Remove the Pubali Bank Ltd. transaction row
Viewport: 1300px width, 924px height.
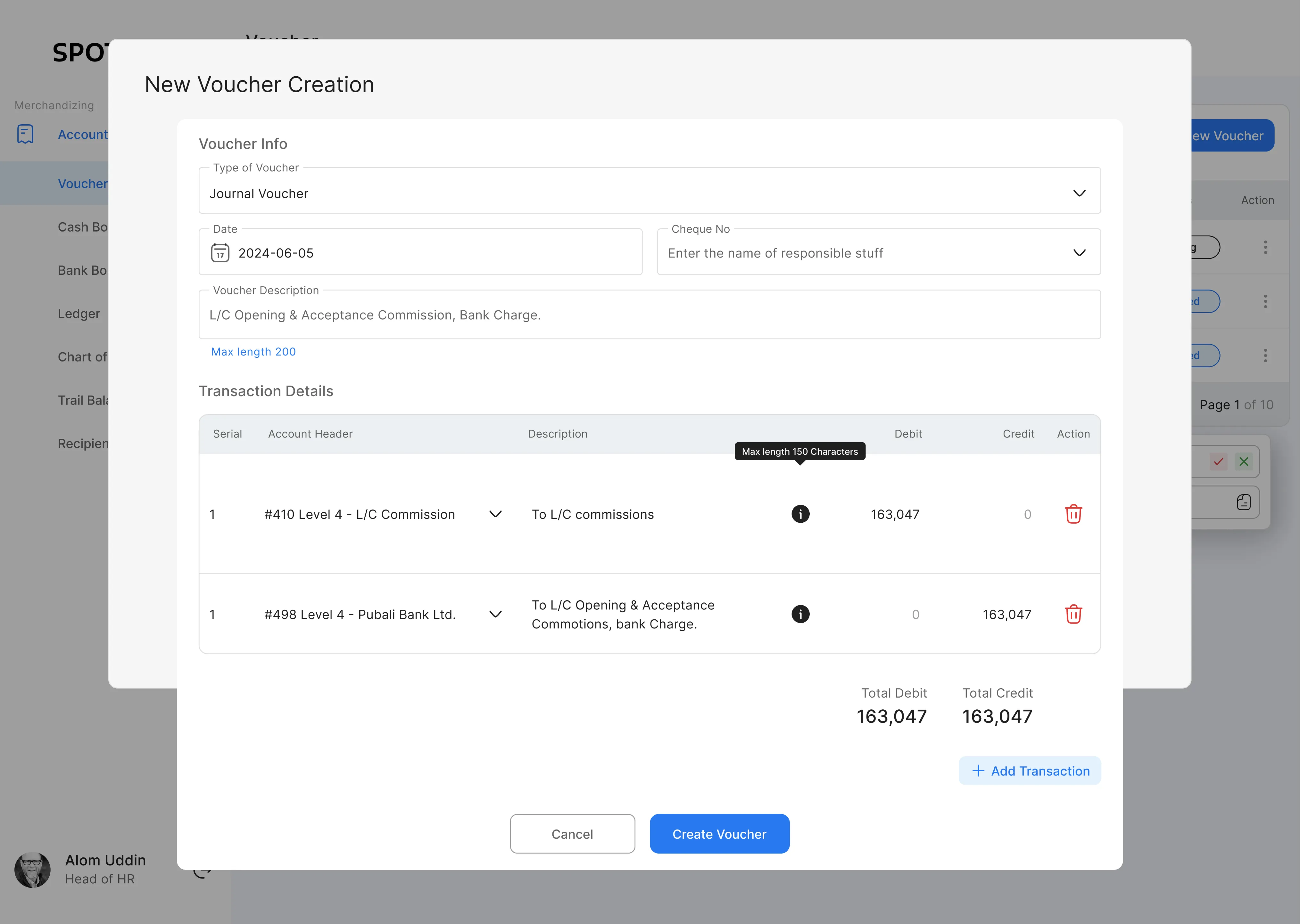click(1073, 614)
